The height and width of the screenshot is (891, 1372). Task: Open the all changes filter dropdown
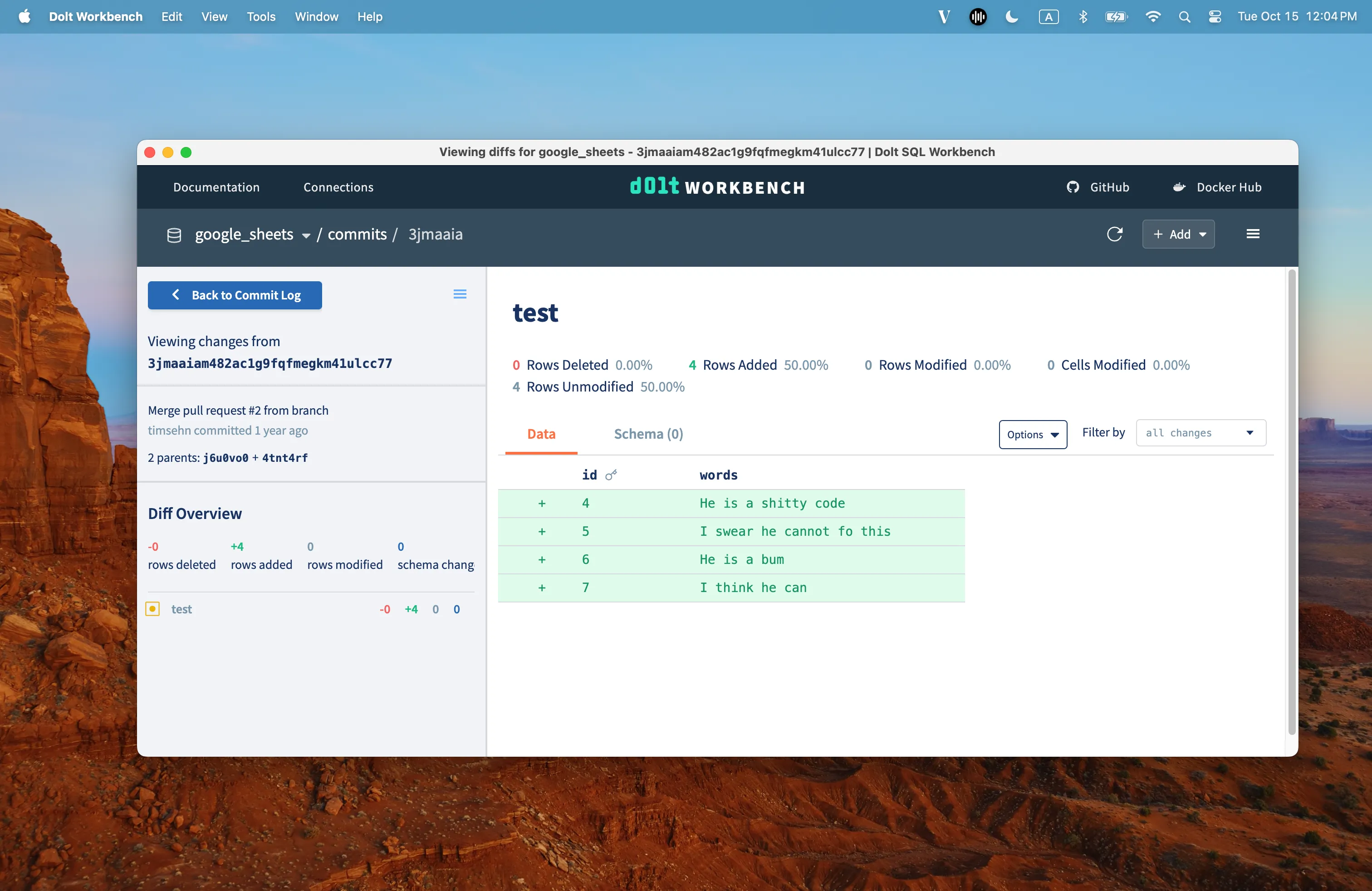tap(1200, 433)
